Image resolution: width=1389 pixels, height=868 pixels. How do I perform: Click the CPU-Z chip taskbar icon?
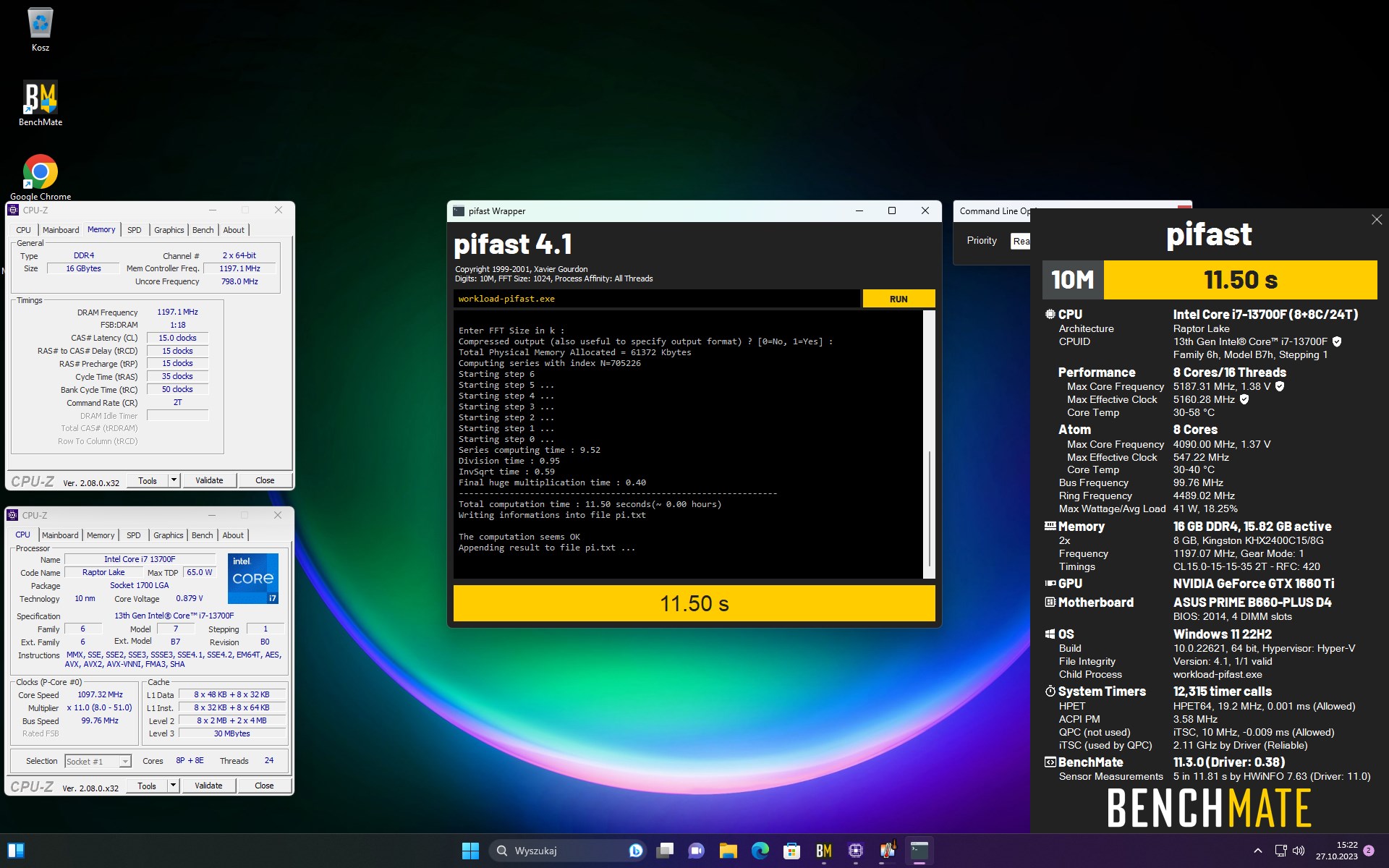(856, 851)
